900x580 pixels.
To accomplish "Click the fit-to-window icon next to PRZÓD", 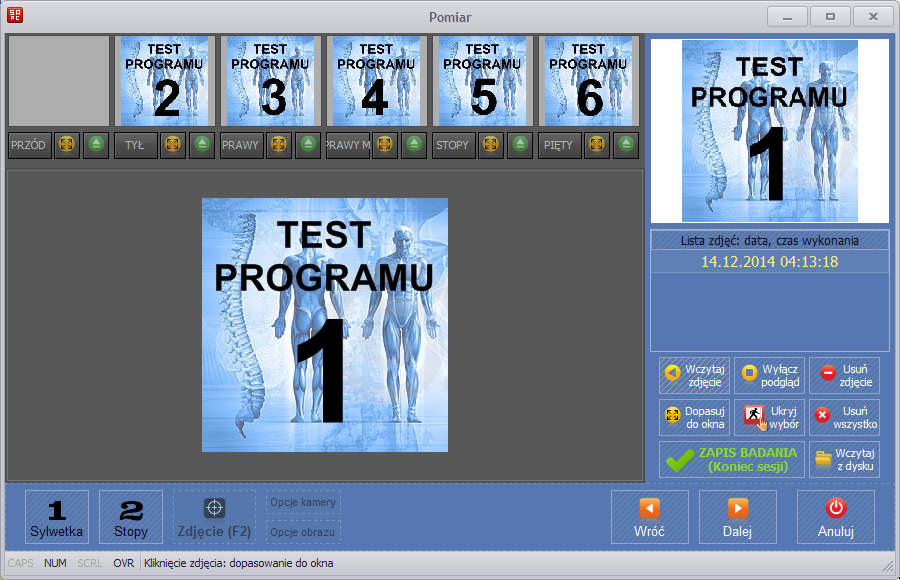I will [66, 145].
